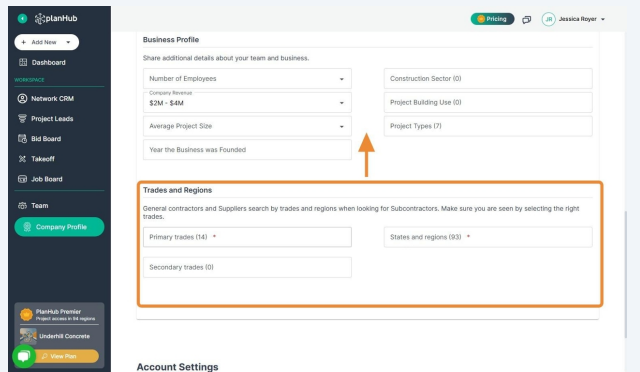640x372 pixels.
Task: Open the Primary trades selection field
Action: [x=247, y=237]
